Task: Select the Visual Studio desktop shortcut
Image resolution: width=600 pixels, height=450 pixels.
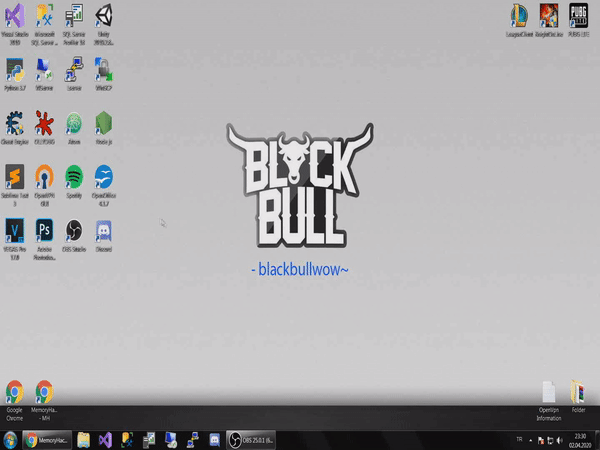Action: (x=15, y=24)
